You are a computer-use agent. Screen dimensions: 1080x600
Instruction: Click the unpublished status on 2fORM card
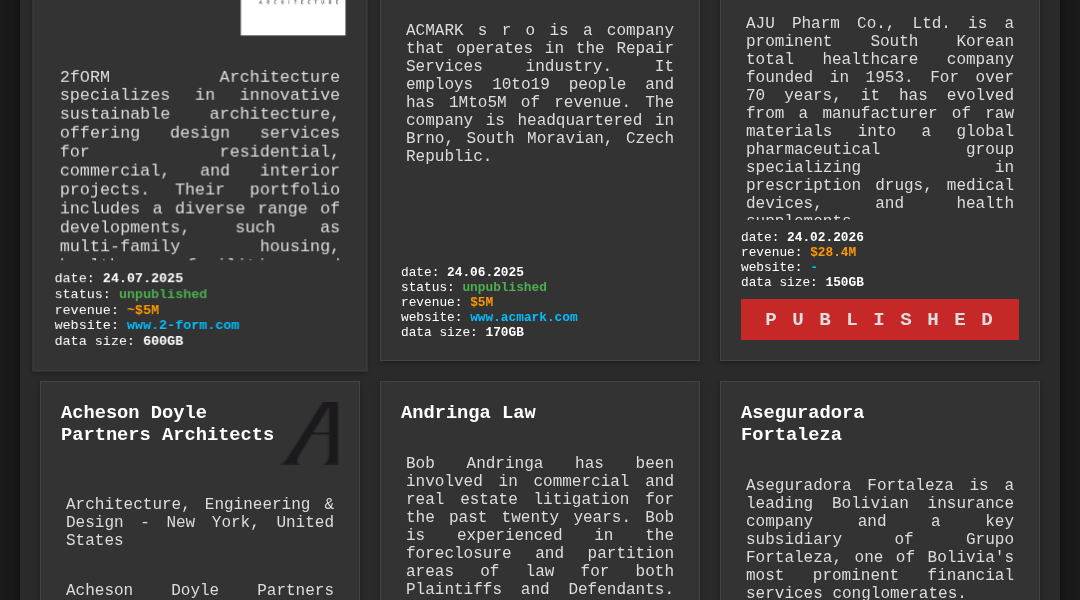[x=163, y=294]
